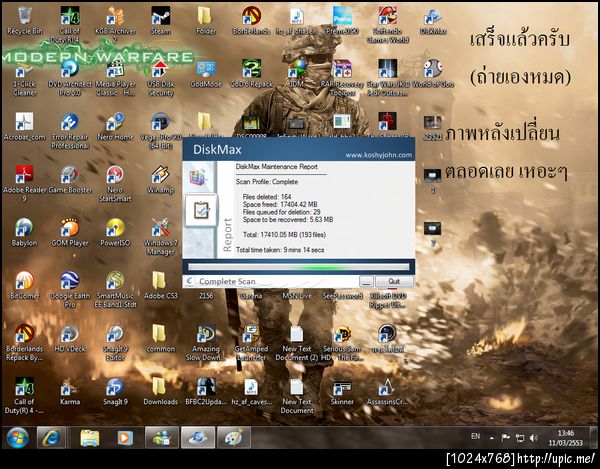Click 'Total time taken: 9 mins 14 secs'
This screenshot has height=469, width=600.
280,250
